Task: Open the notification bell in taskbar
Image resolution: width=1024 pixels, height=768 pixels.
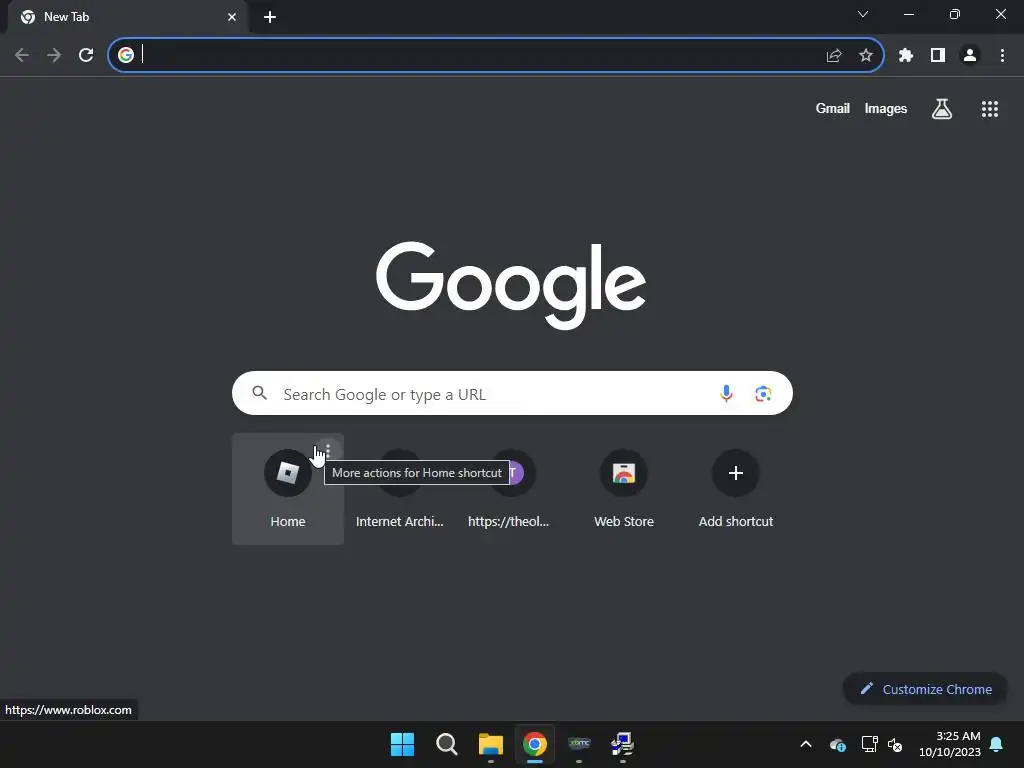Action: (996, 744)
